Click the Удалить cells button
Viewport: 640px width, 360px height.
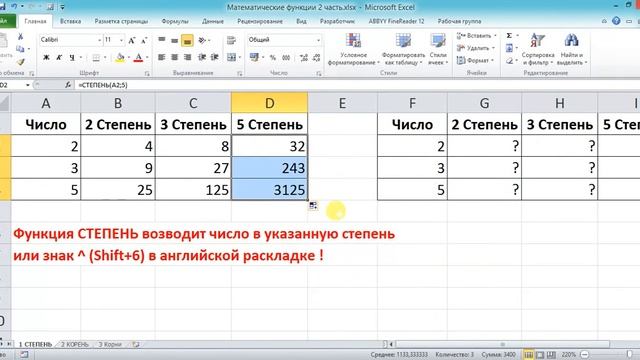pyautogui.click(x=476, y=48)
